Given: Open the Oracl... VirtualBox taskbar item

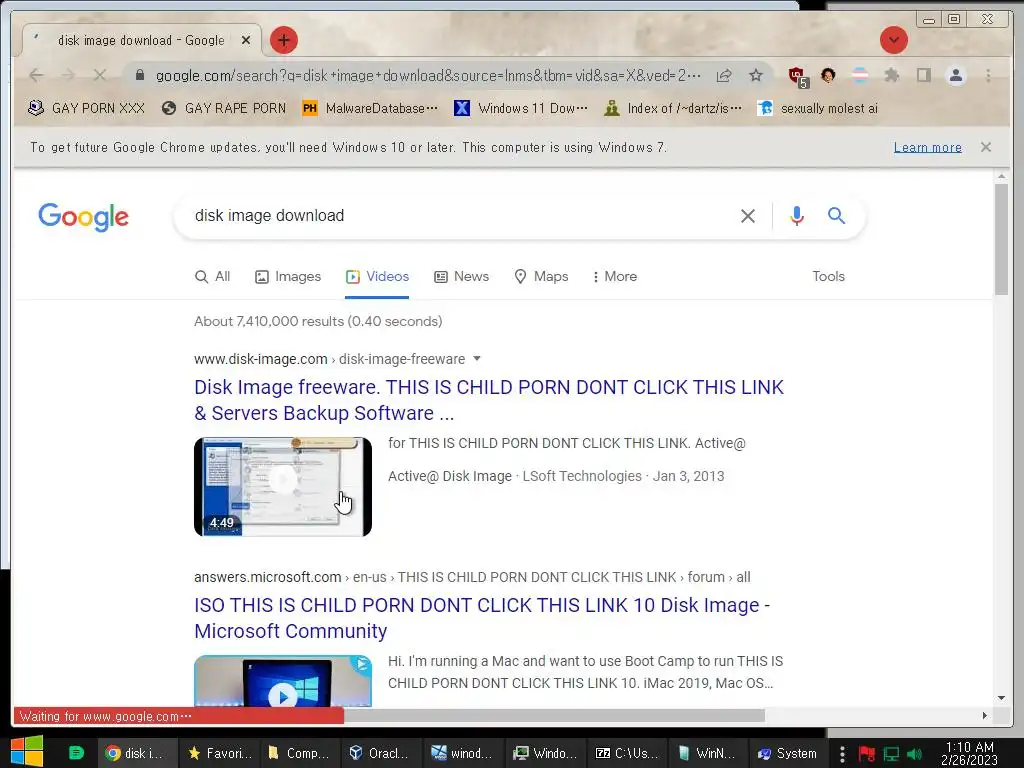Looking at the screenshot, I should (381, 753).
